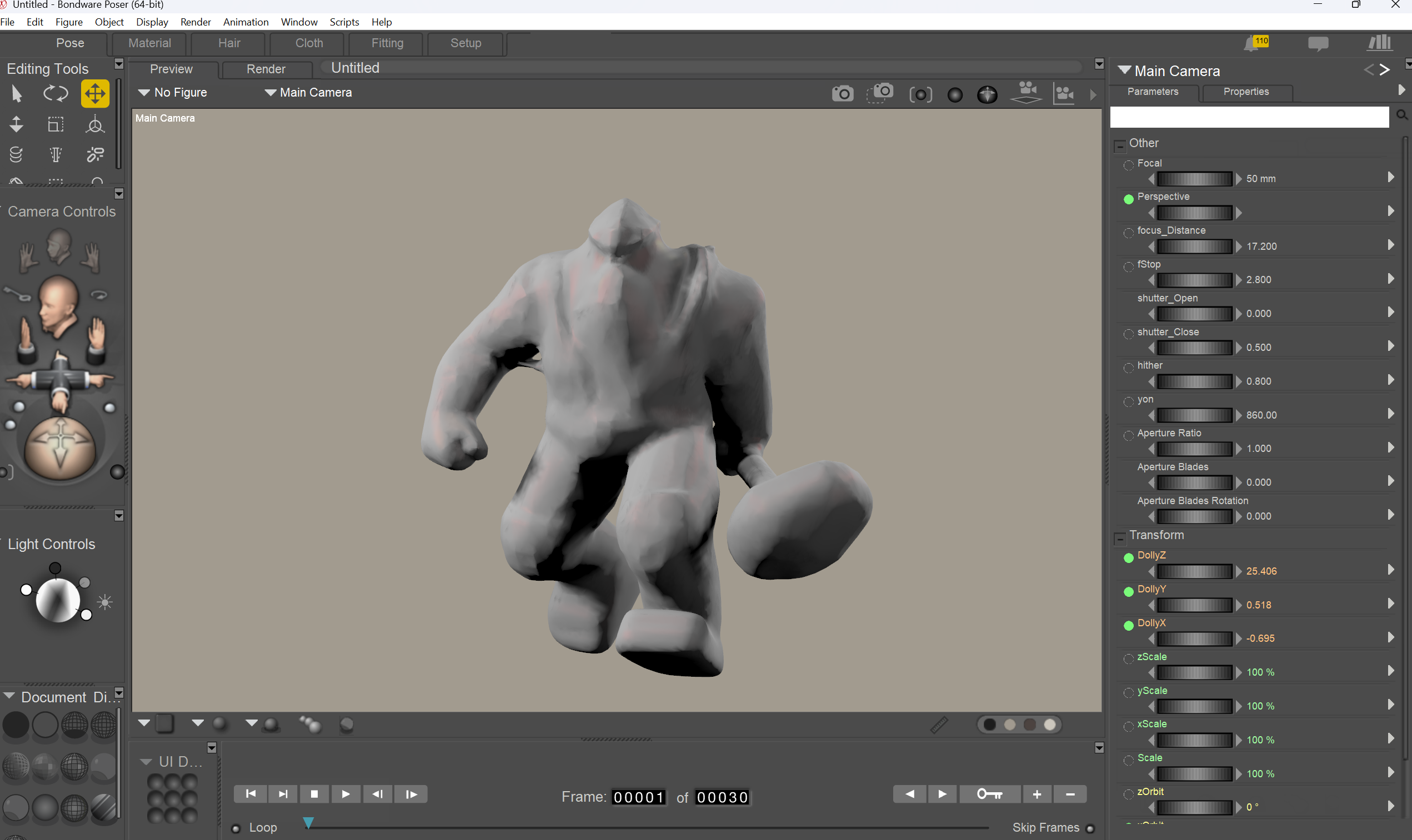This screenshot has height=840, width=1412.
Task: Switch to the Material room tab
Action: 149,44
